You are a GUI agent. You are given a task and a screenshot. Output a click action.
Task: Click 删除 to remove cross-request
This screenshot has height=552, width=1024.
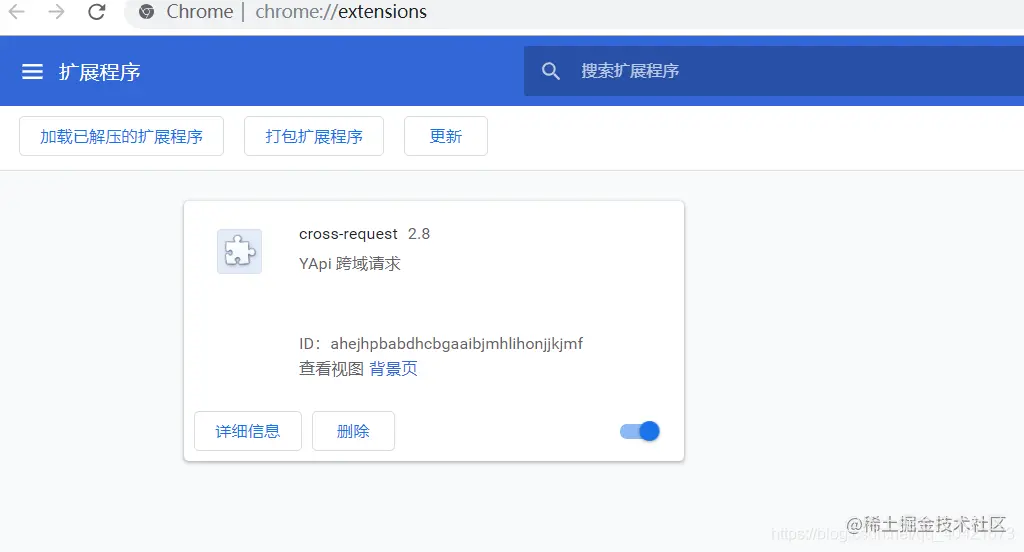353,431
